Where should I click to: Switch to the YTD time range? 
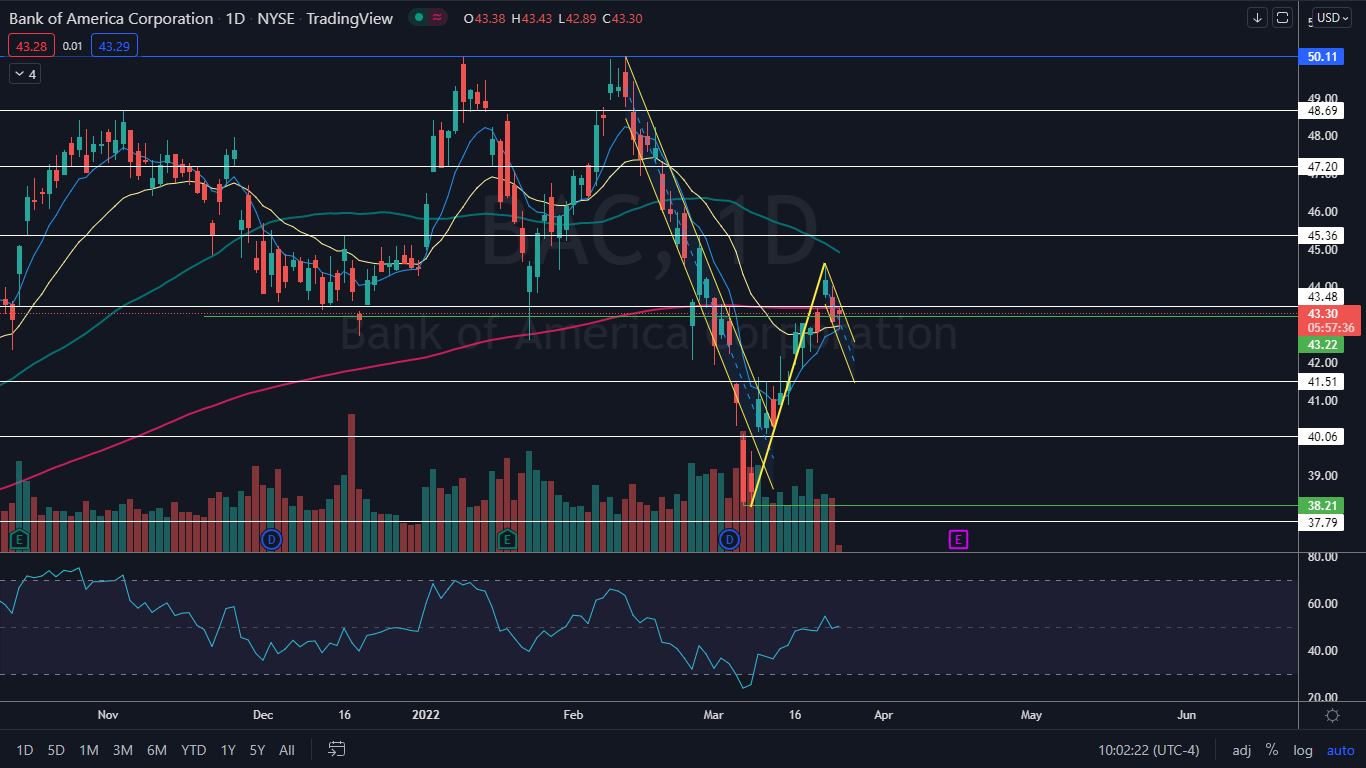pos(193,750)
